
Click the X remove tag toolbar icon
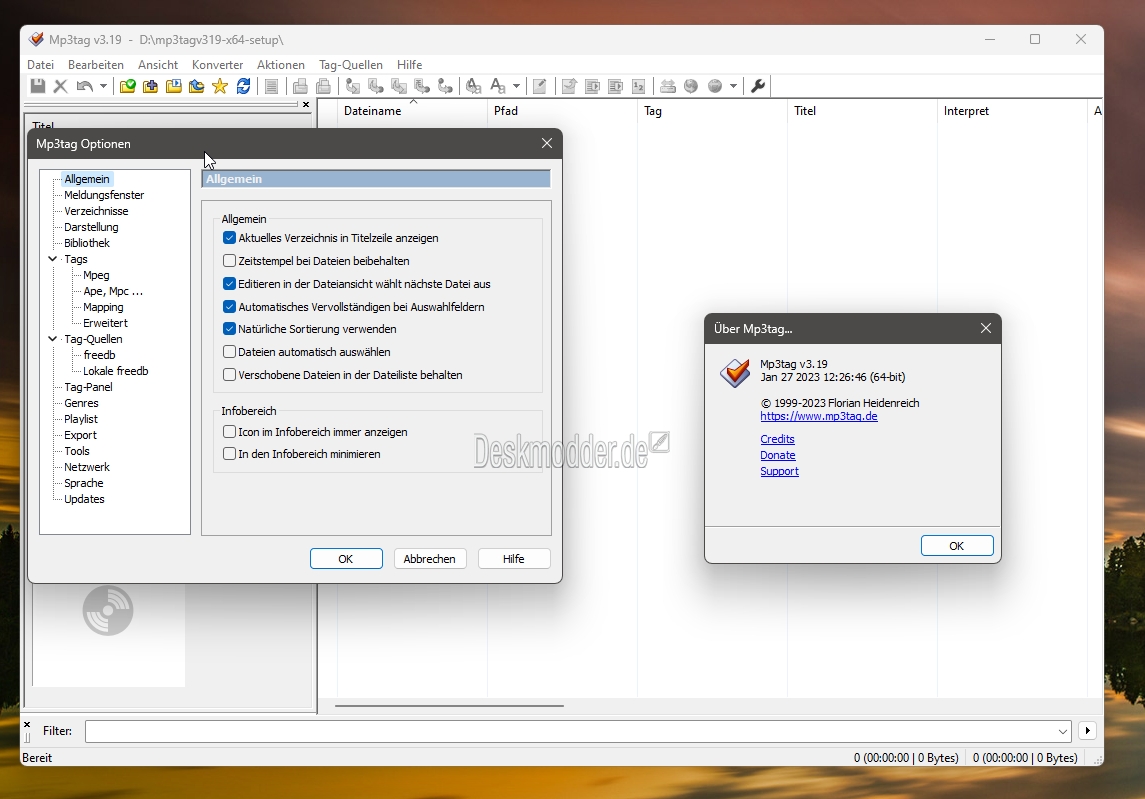[x=61, y=86]
